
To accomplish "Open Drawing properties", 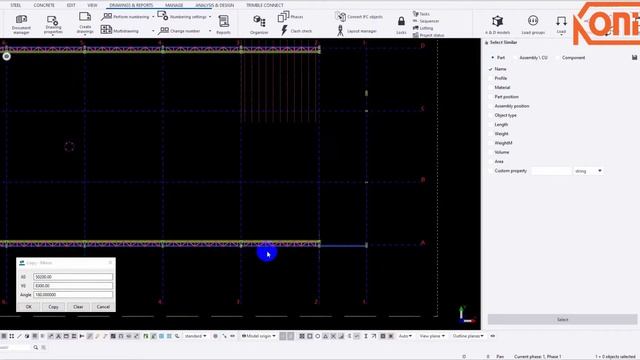I will (x=53, y=24).
